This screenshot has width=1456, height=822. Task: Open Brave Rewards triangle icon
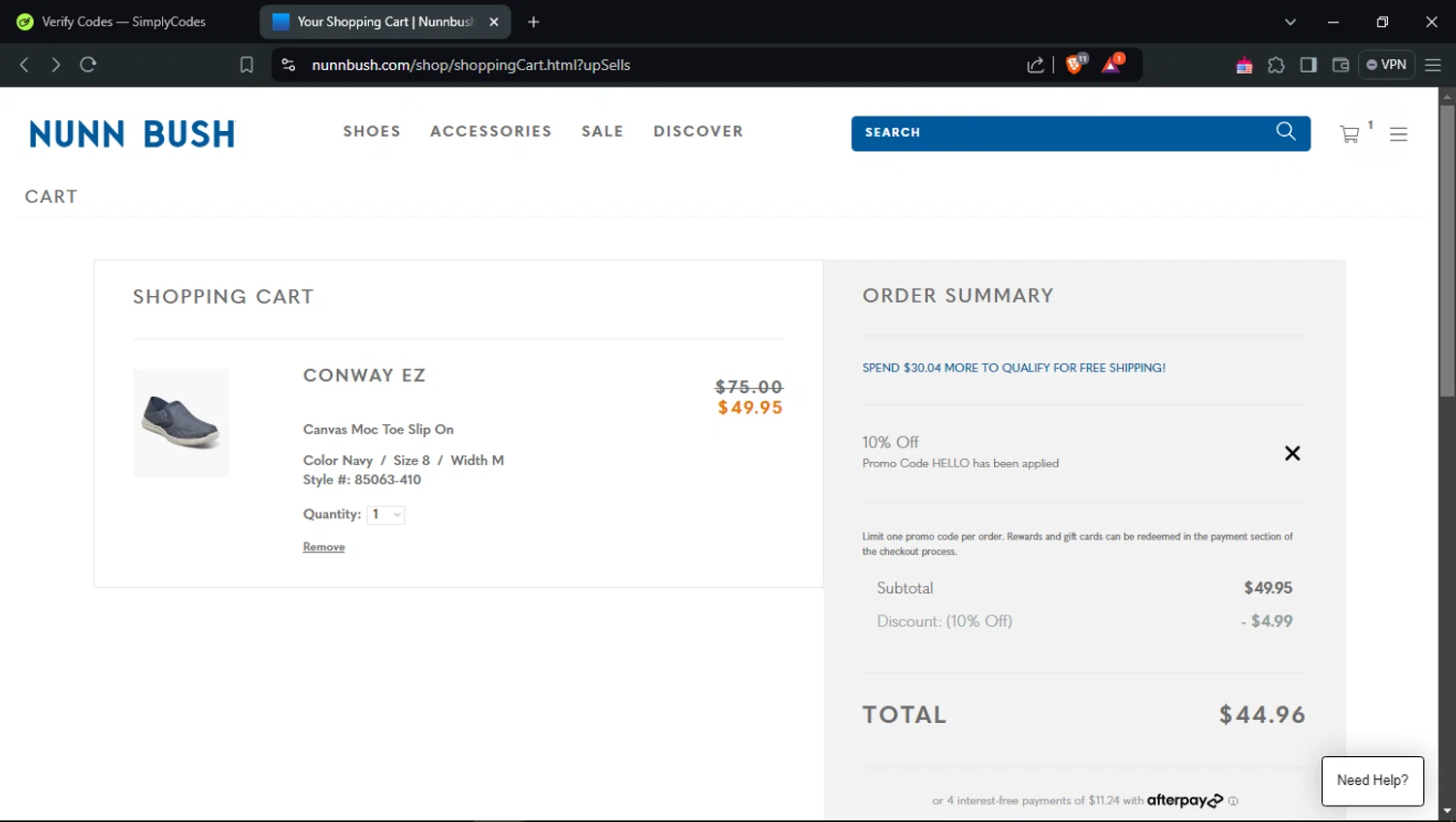click(1112, 64)
